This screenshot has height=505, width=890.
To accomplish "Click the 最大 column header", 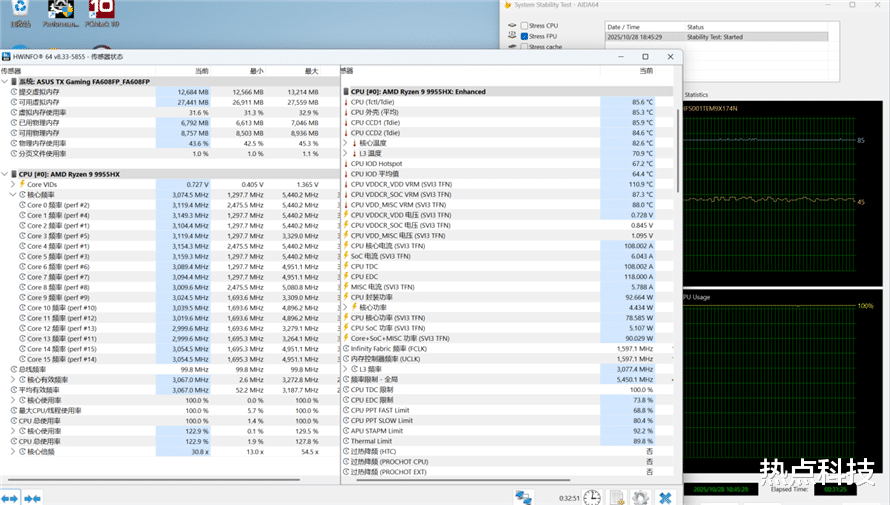I will (311, 71).
